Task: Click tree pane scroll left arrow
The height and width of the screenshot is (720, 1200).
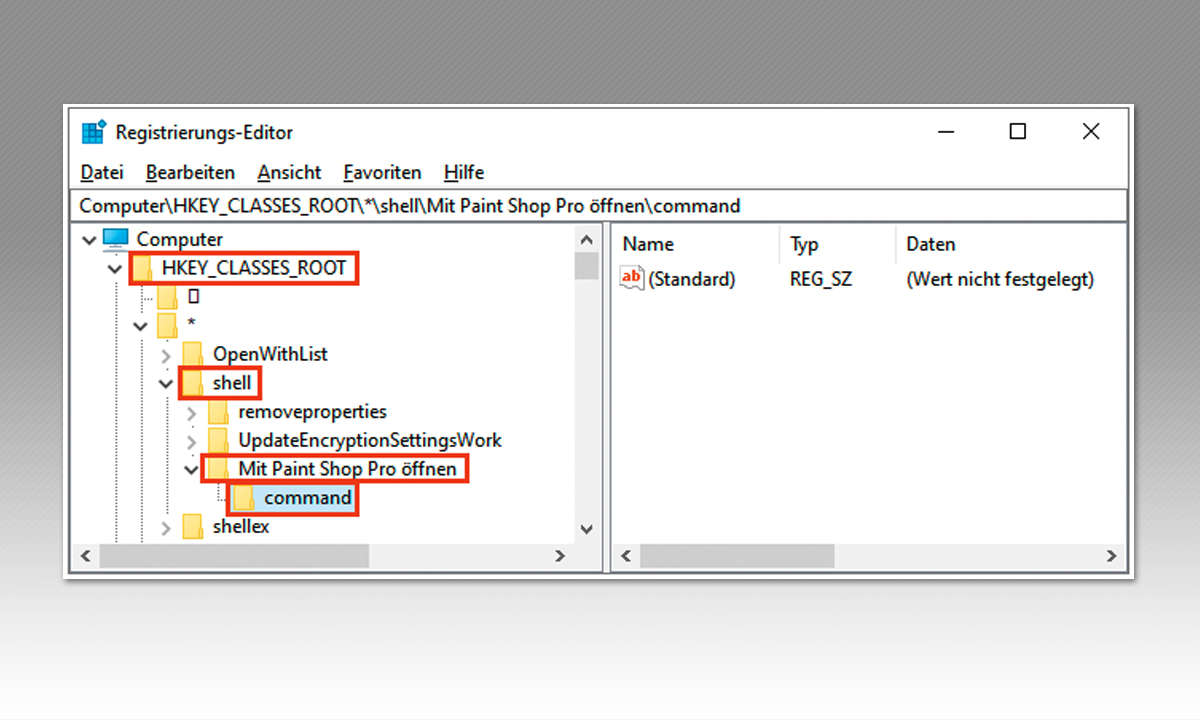Action: (x=86, y=555)
